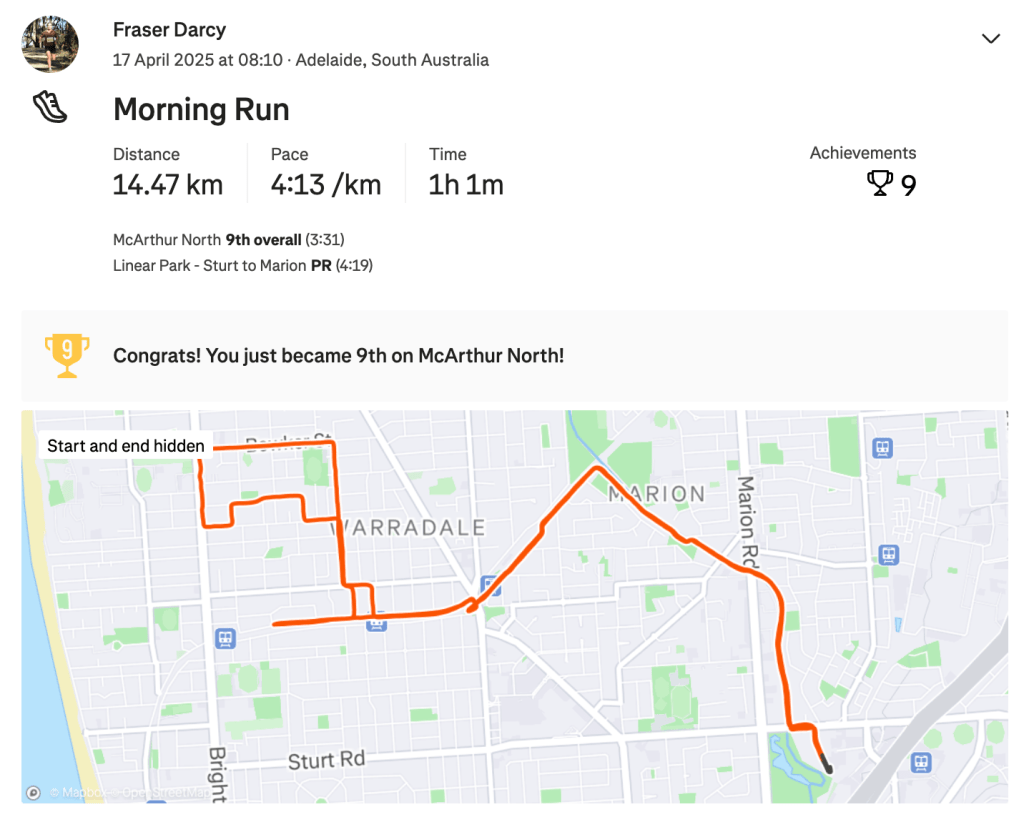
Task: Click the Warradale suburb label on map
Action: pyautogui.click(x=408, y=527)
